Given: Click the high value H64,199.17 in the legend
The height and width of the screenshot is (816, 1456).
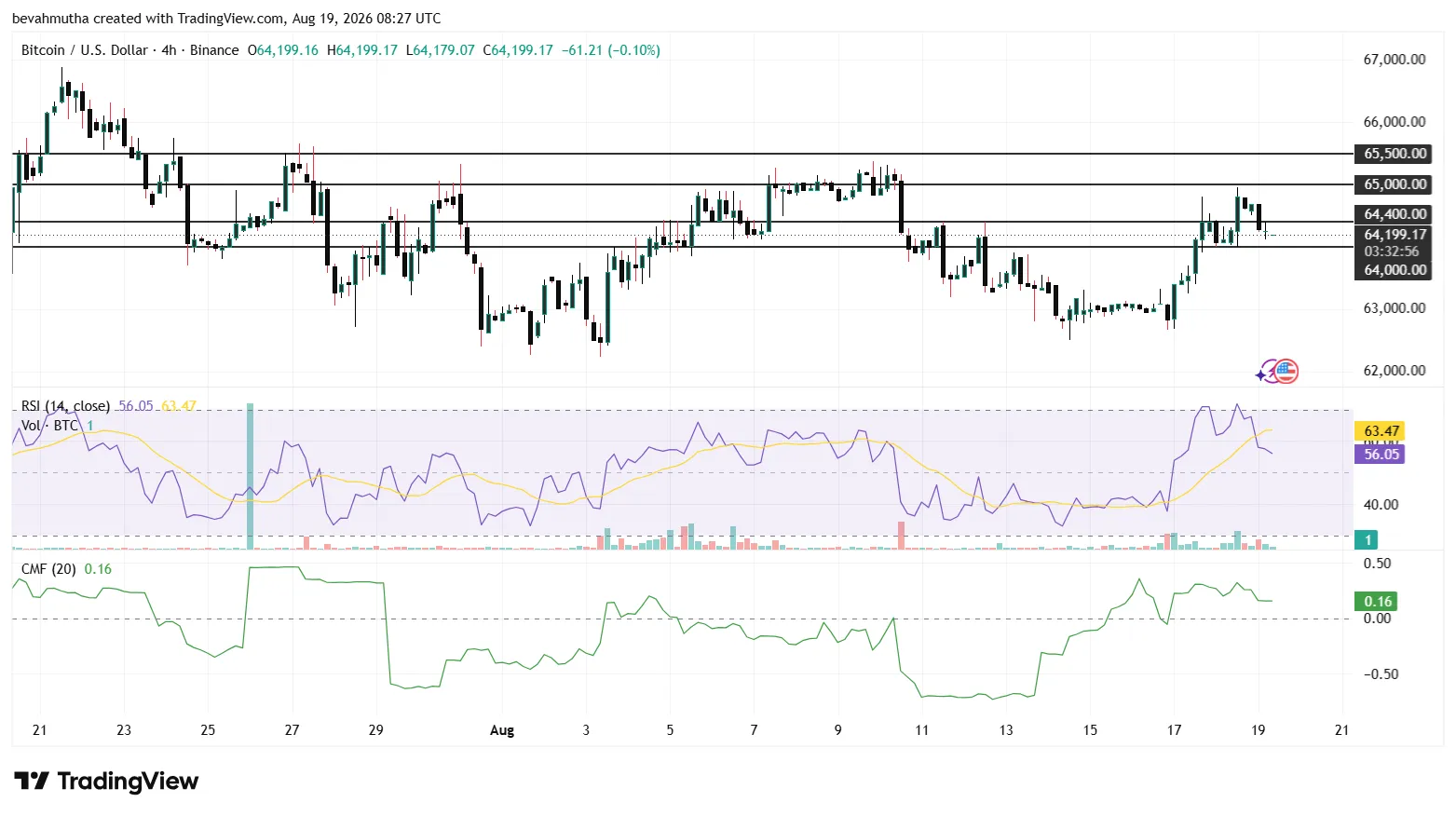Looking at the screenshot, I should pyautogui.click(x=363, y=50).
